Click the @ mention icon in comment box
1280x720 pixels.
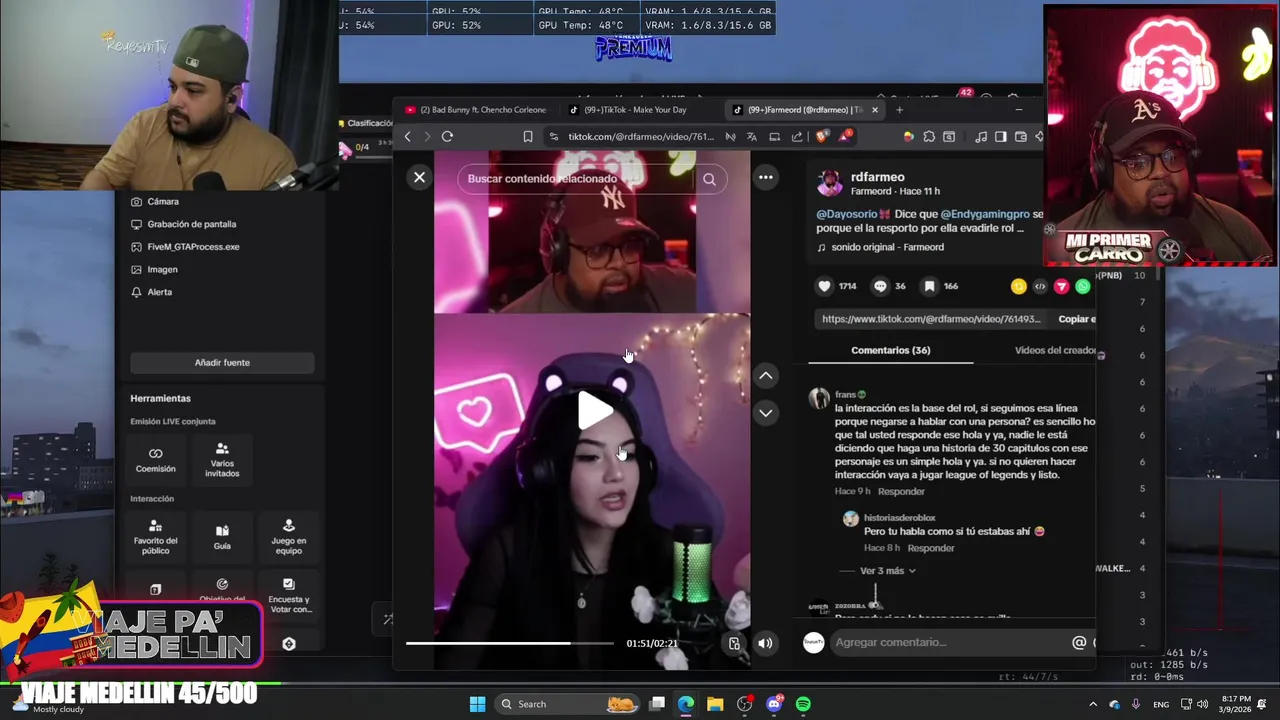point(1079,643)
